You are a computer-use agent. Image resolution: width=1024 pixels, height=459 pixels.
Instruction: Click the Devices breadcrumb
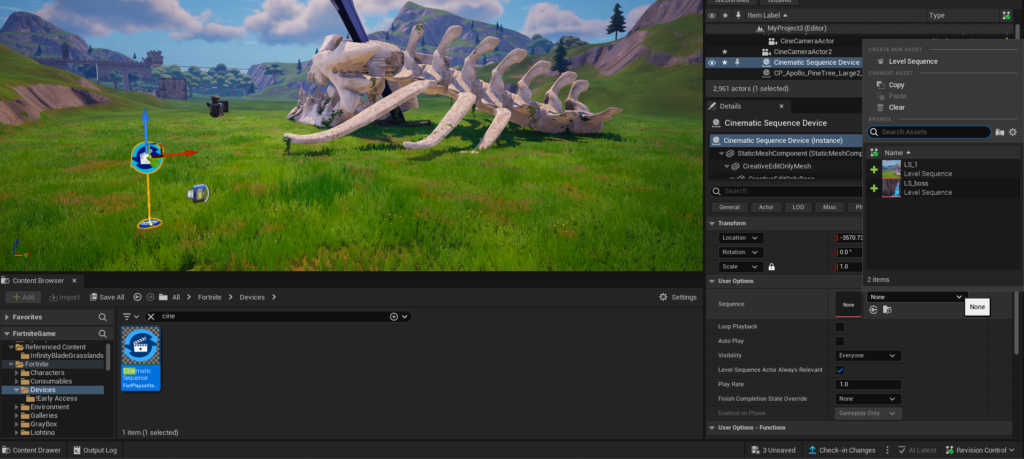pyautogui.click(x=252, y=297)
